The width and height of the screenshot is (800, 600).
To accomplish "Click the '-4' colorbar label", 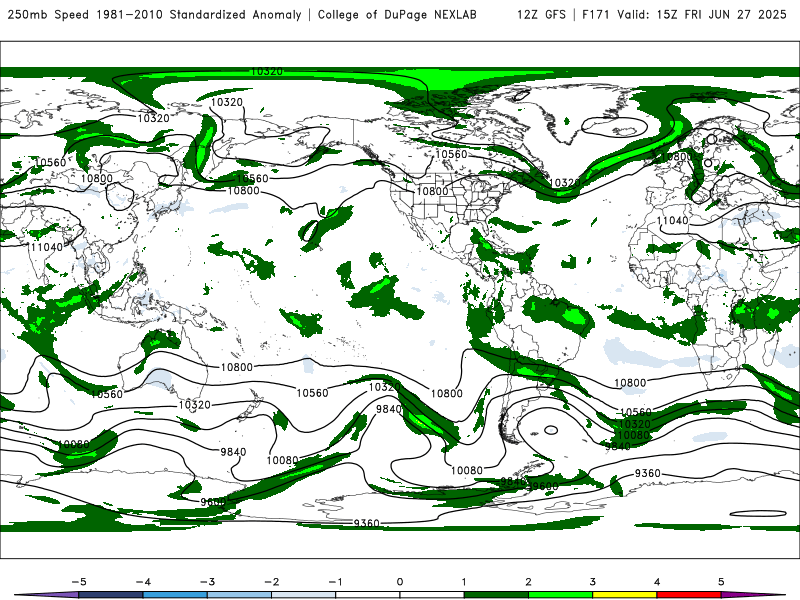I will click(143, 582).
